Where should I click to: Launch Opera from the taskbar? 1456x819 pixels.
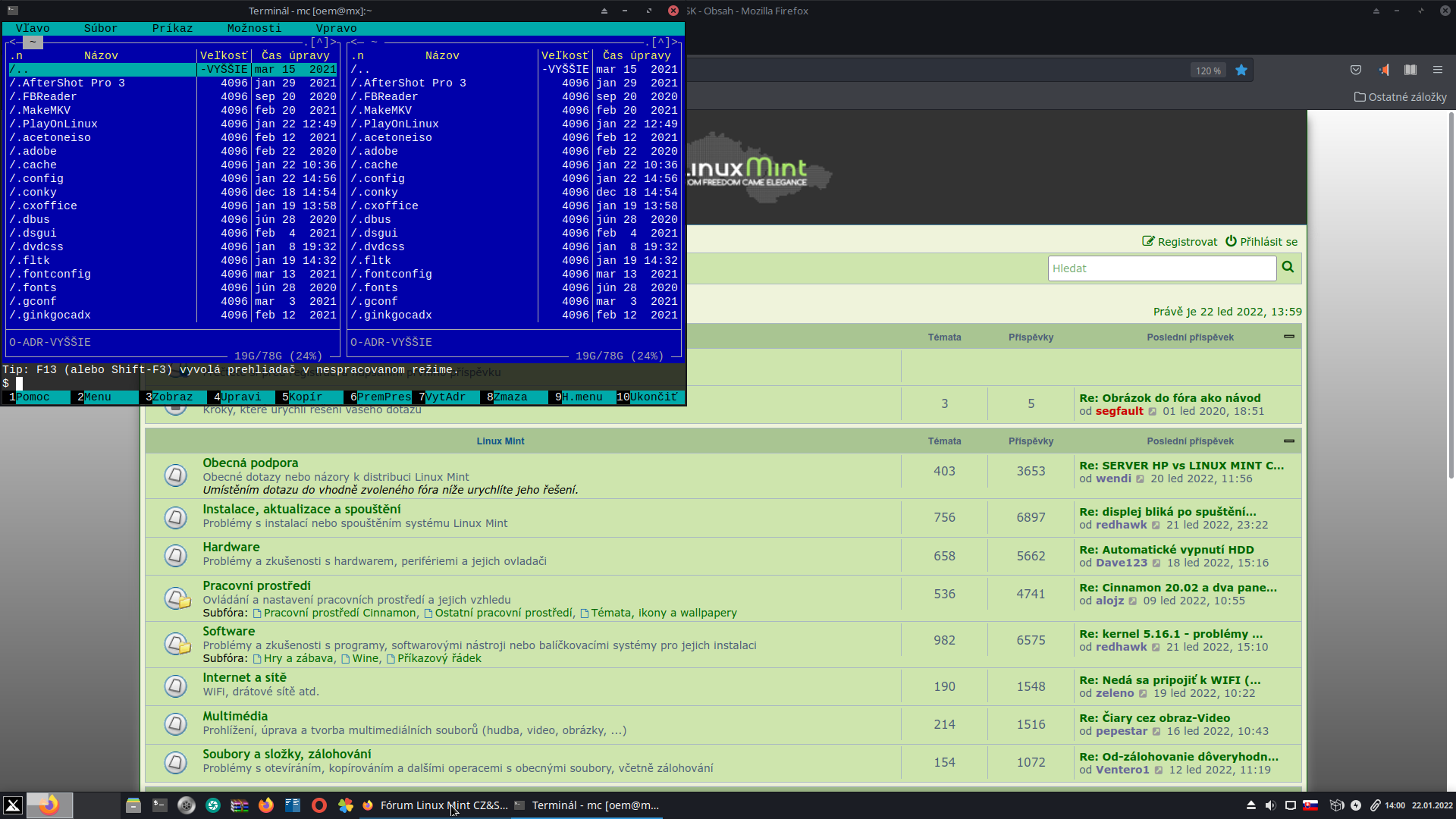pos(319,805)
